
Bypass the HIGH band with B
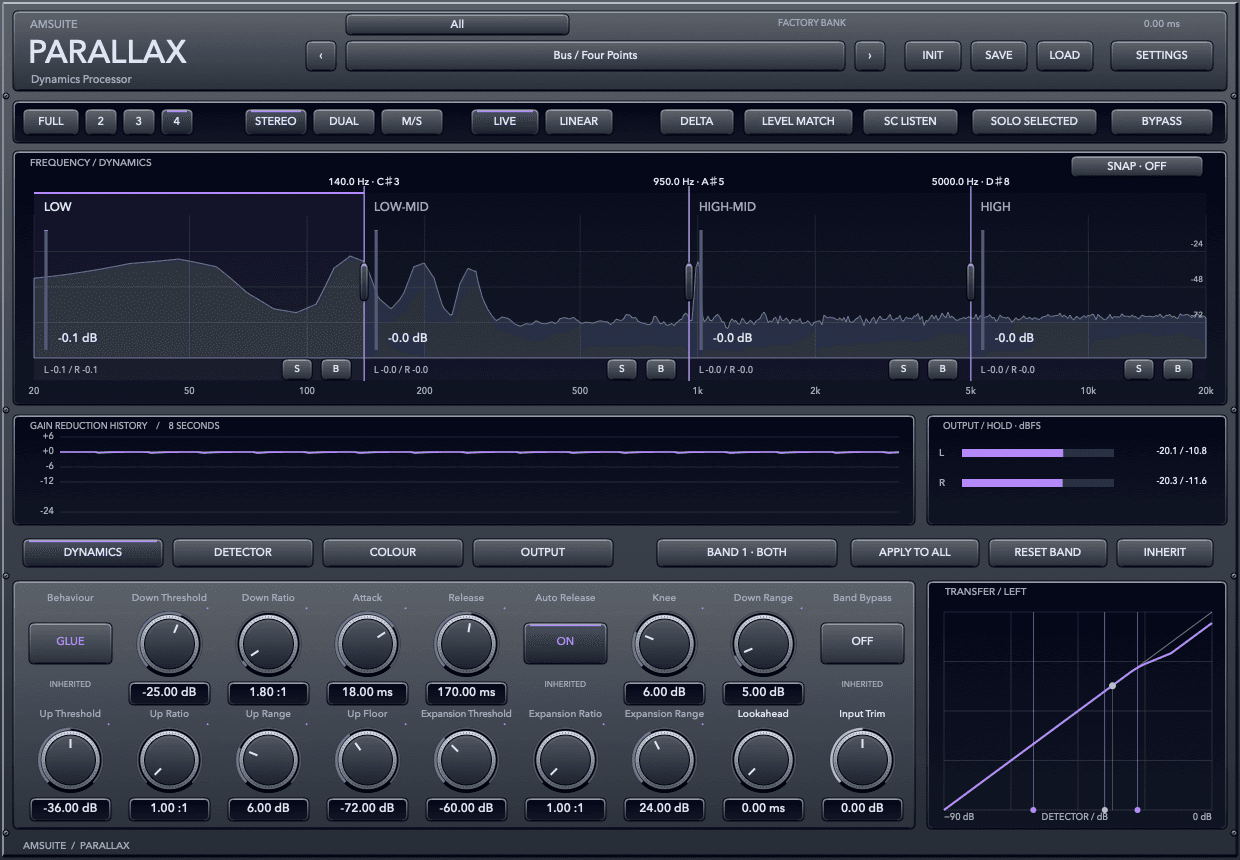(x=1178, y=369)
